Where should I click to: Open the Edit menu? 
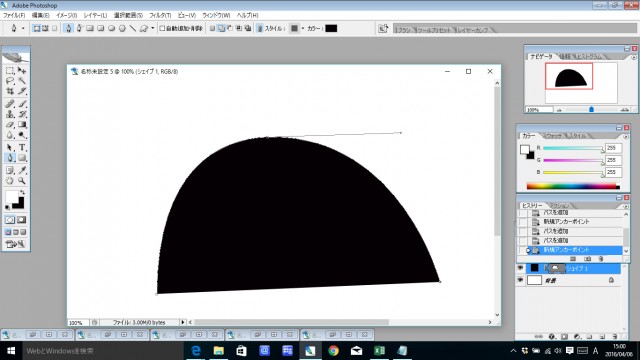tap(40, 15)
